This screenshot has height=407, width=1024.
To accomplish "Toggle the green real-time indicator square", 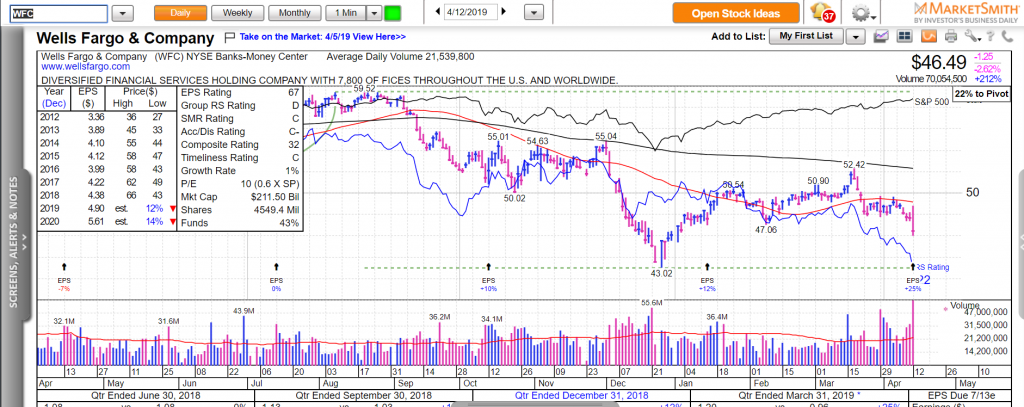I will (x=393, y=13).
